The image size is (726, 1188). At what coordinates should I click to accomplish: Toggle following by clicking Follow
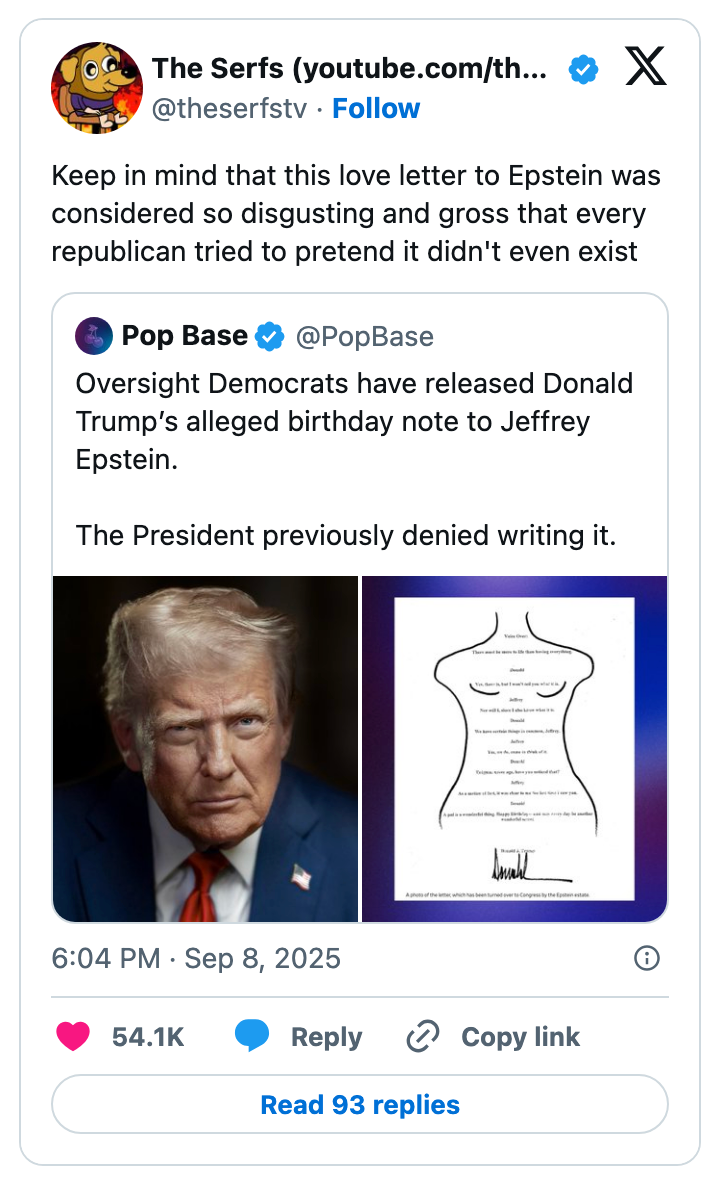(376, 108)
